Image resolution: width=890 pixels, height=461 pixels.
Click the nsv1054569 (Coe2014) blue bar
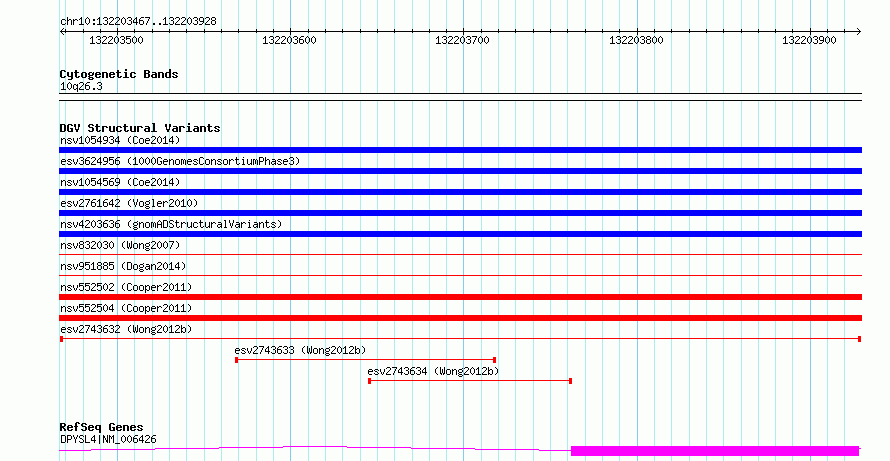point(460,192)
